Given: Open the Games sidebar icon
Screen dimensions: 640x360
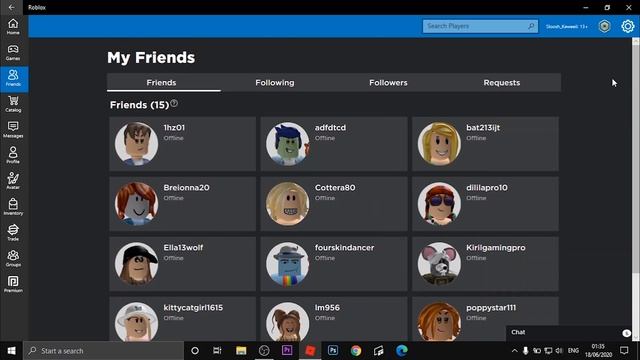Looking at the screenshot, I should point(13,53).
